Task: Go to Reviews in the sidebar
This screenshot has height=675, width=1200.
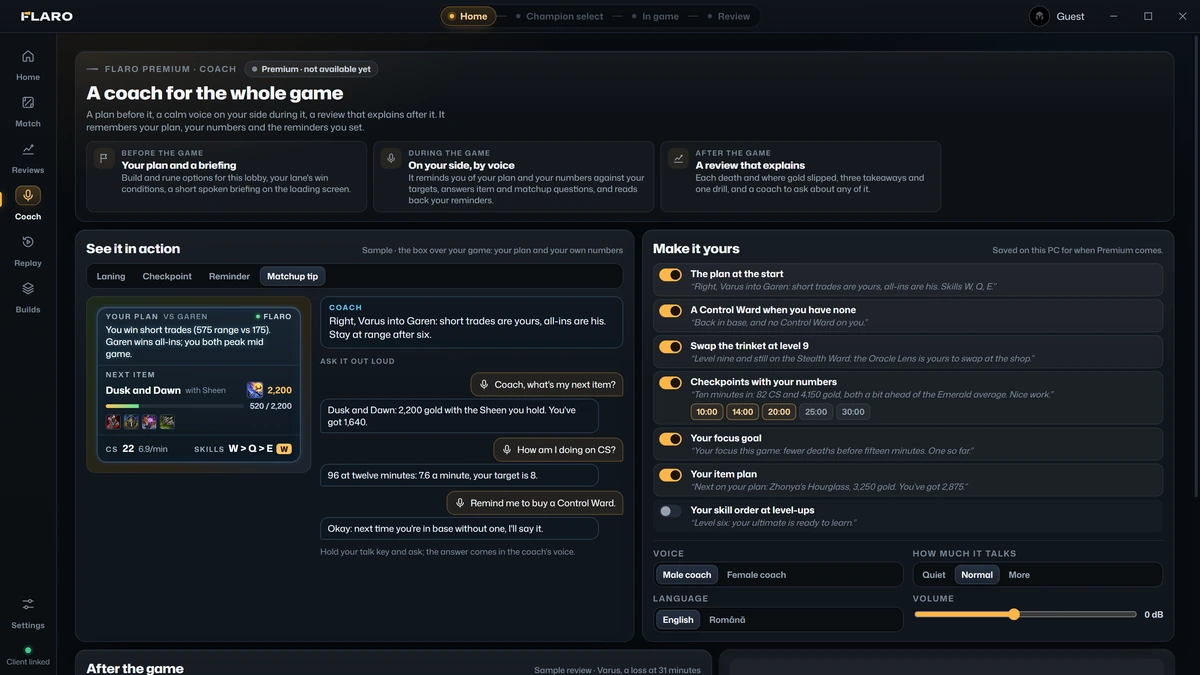Action: (28, 157)
